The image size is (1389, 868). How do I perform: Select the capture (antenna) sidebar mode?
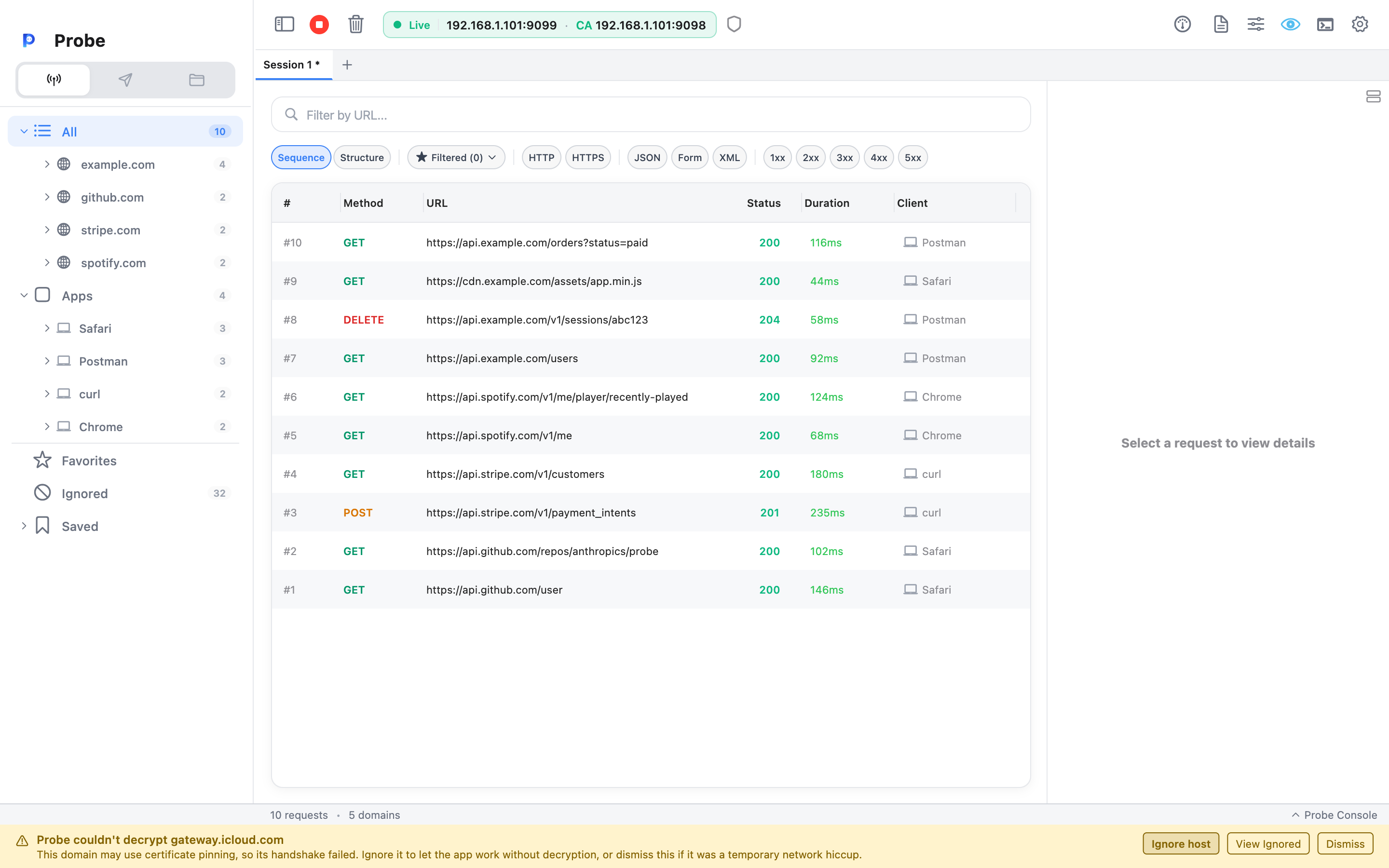54,80
